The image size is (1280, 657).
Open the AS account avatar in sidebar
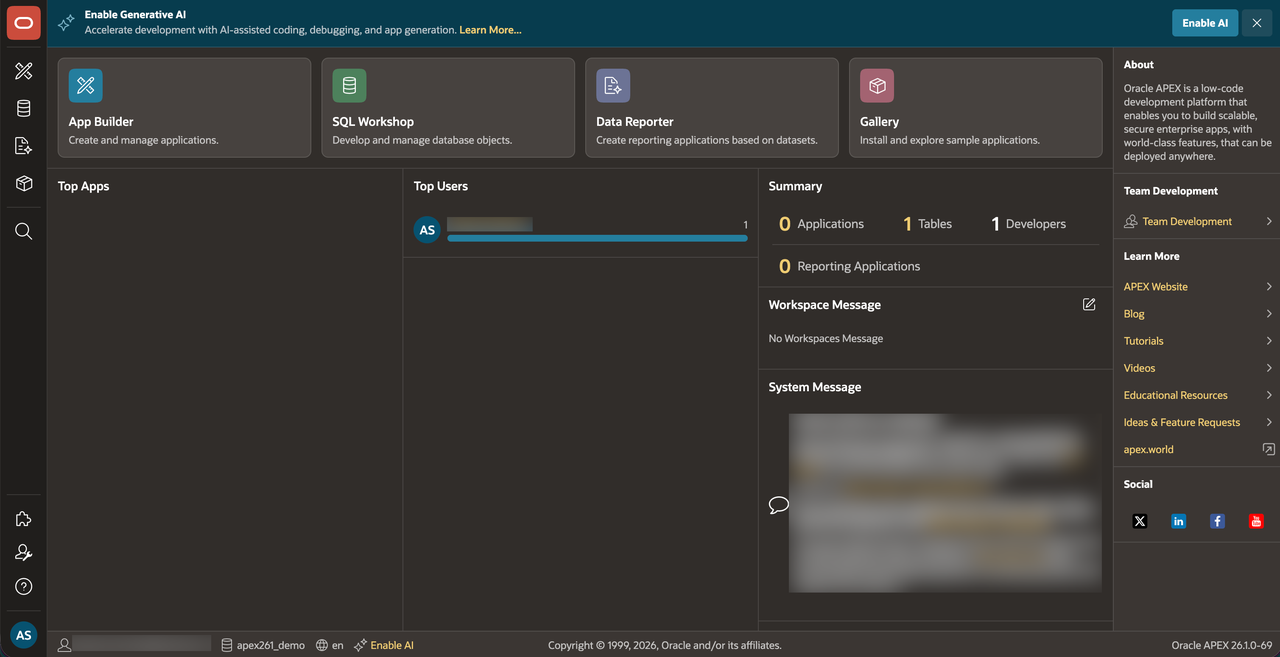click(x=24, y=635)
